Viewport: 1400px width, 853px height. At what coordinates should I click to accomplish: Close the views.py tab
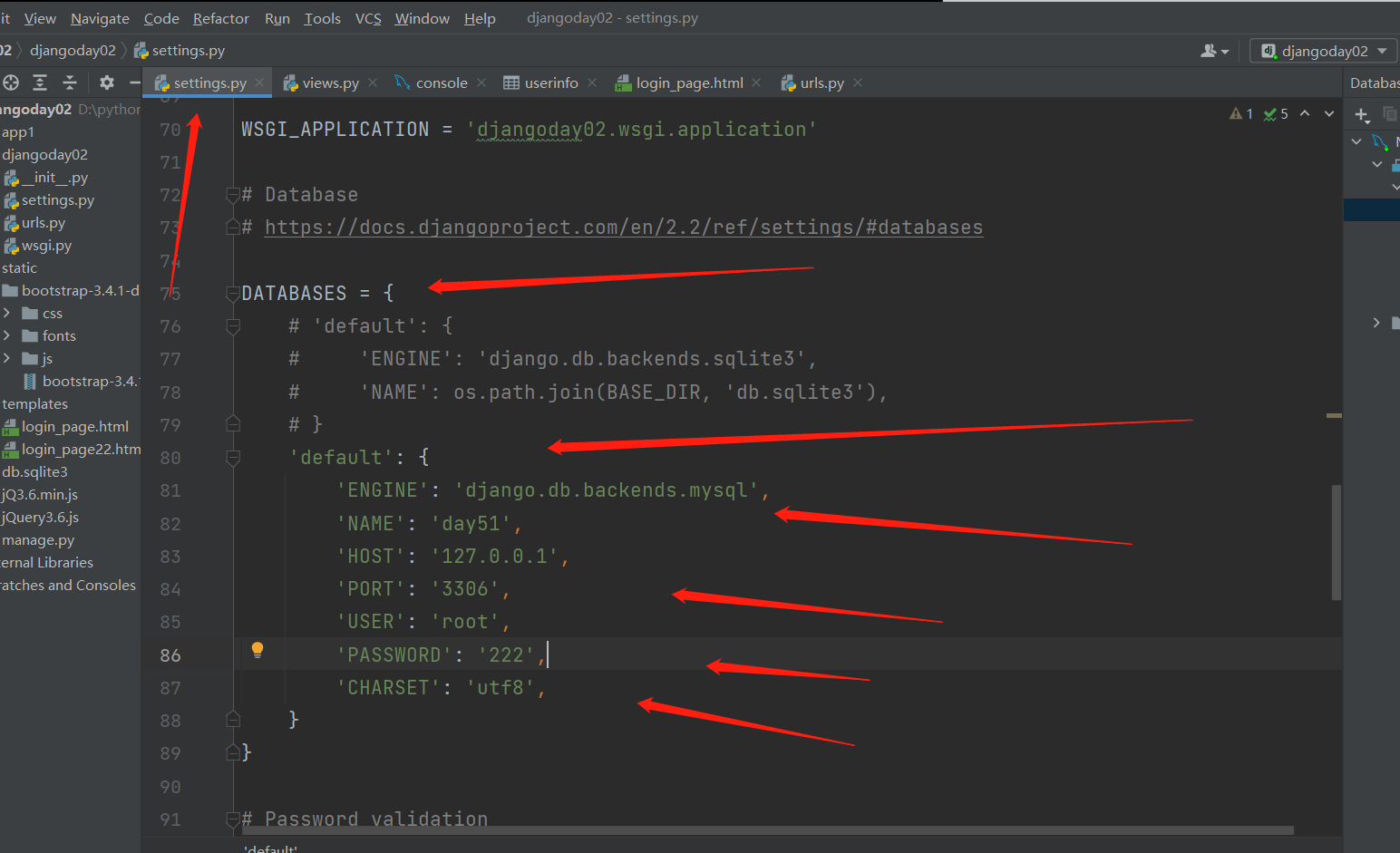(x=372, y=82)
